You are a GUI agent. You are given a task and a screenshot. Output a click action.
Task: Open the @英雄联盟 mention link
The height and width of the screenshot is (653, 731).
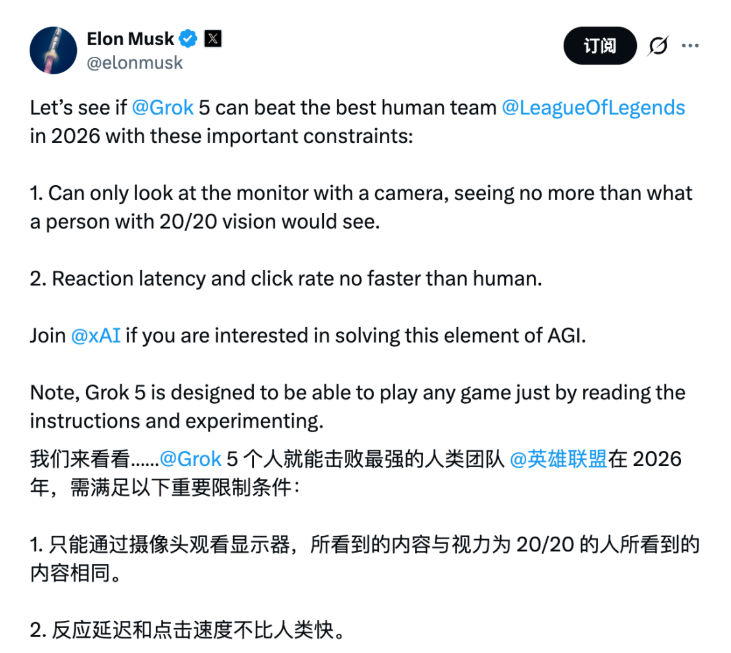pyautogui.click(x=558, y=459)
